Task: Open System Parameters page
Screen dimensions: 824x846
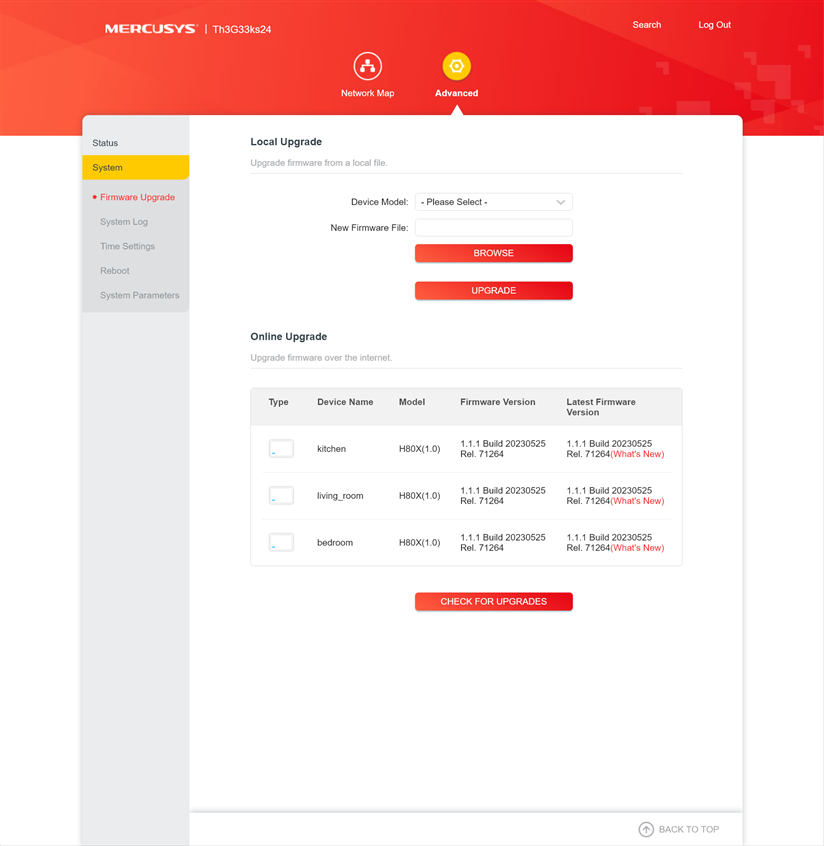Action: tap(139, 295)
